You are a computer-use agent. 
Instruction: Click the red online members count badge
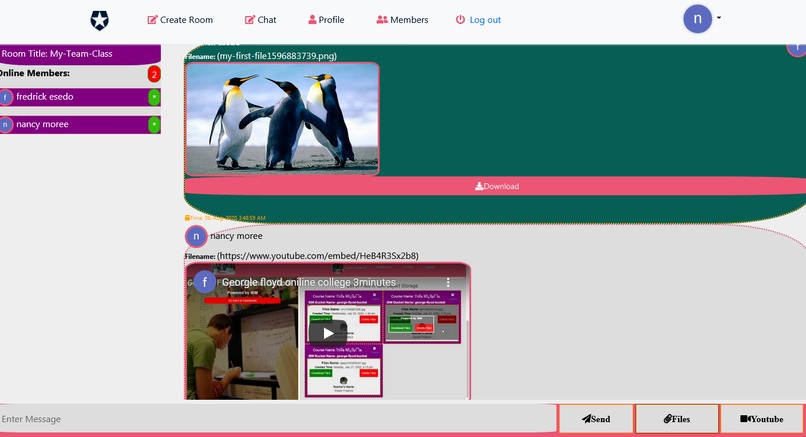[x=154, y=74]
